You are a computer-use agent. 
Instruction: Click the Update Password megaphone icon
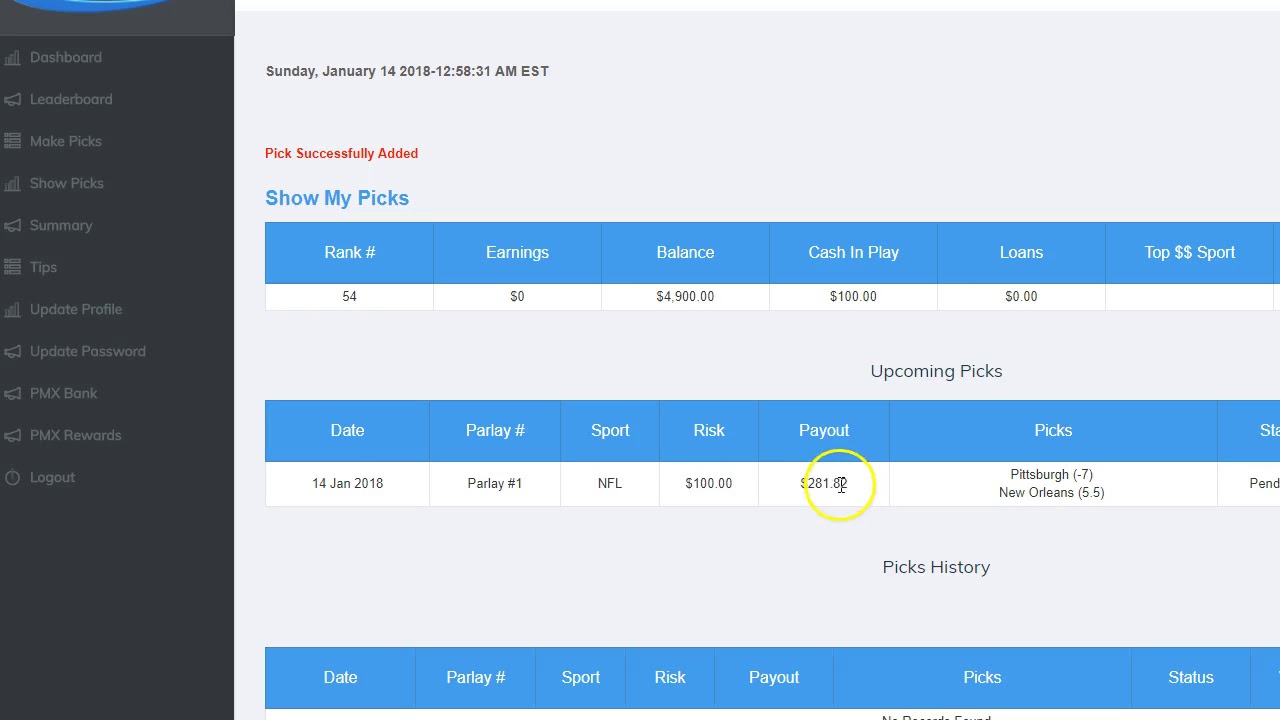12,352
